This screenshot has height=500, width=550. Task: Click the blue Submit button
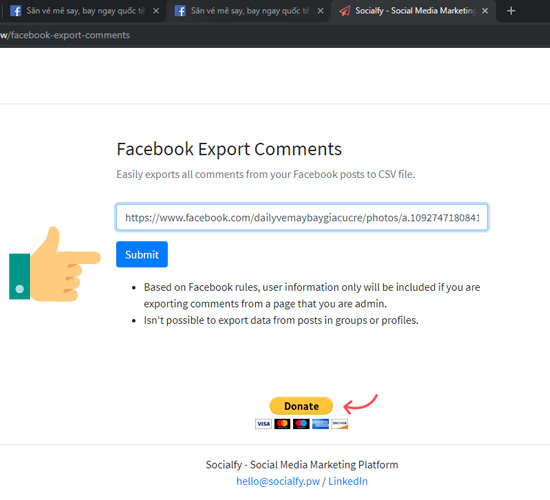pos(142,254)
